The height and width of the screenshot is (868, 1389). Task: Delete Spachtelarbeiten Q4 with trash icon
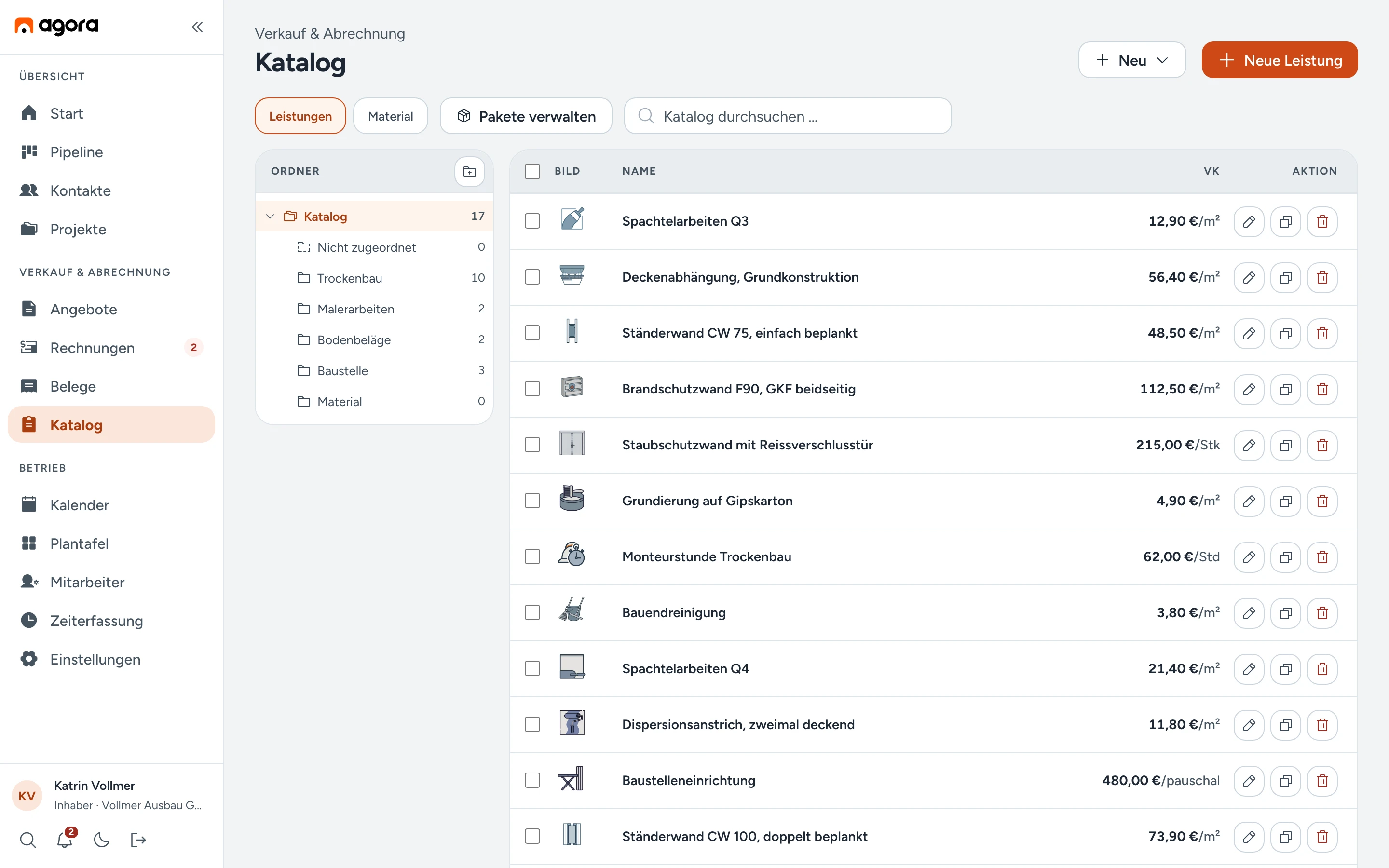1322,669
